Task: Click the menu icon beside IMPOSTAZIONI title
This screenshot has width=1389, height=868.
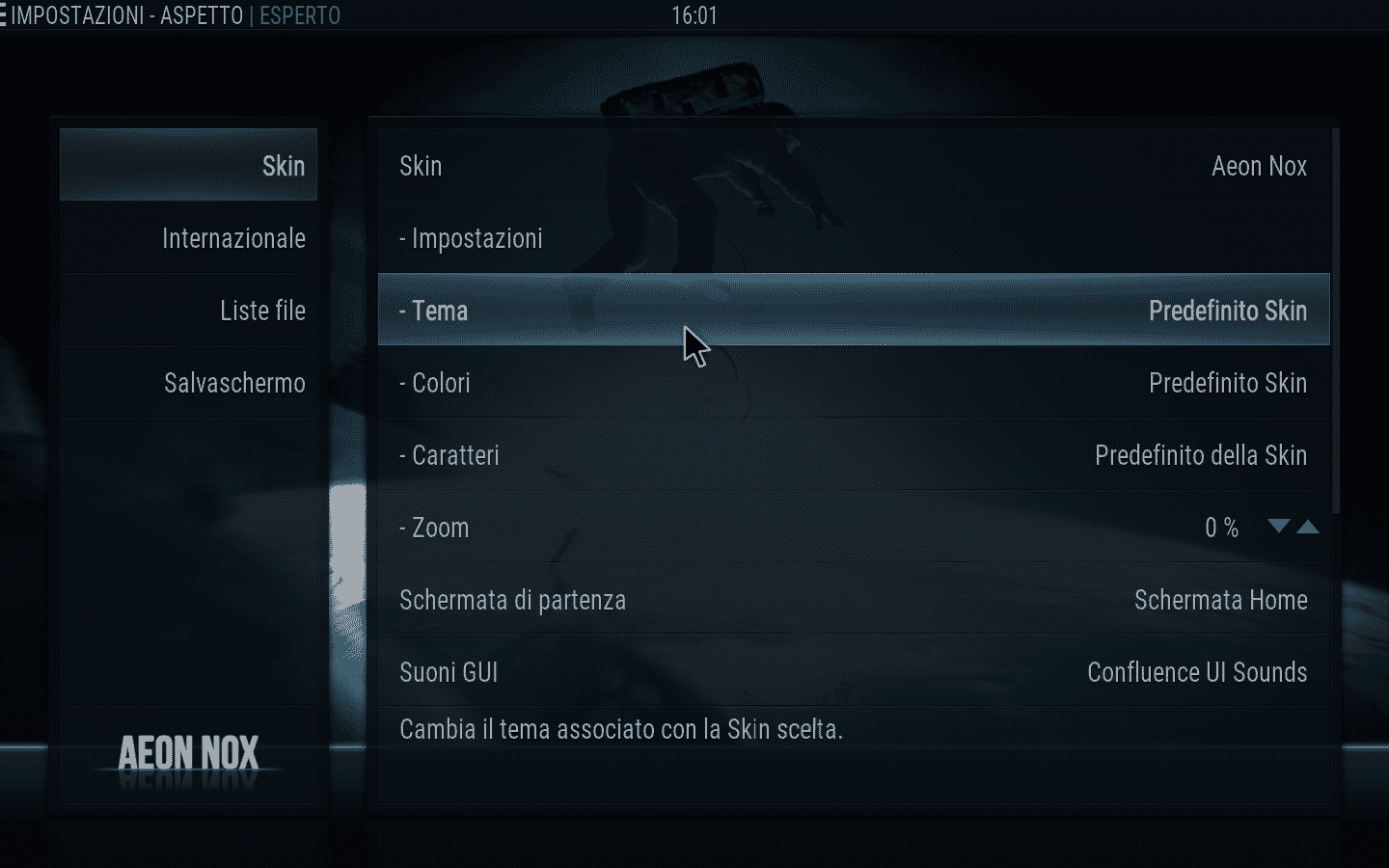Action: coord(3,15)
